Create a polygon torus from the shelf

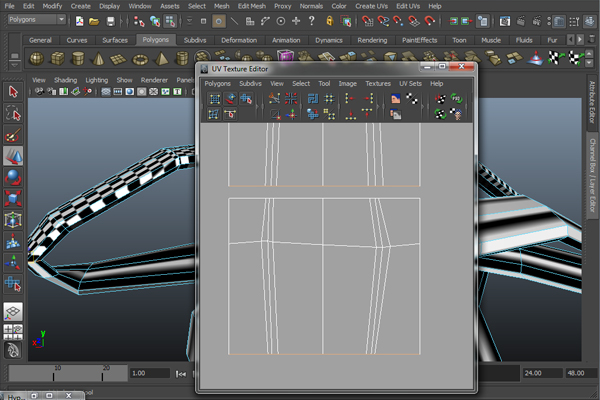[140, 59]
